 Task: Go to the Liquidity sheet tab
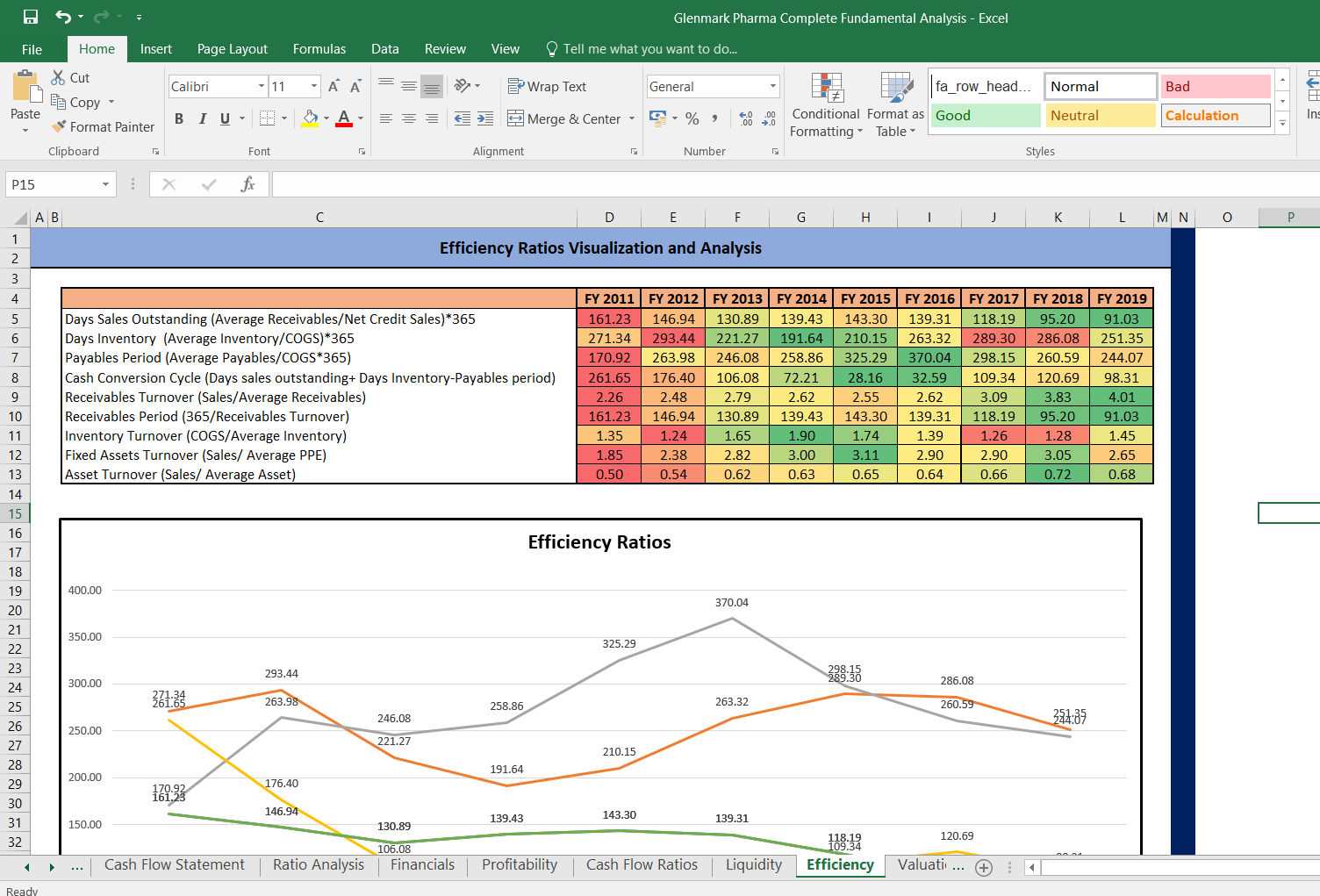[x=754, y=864]
